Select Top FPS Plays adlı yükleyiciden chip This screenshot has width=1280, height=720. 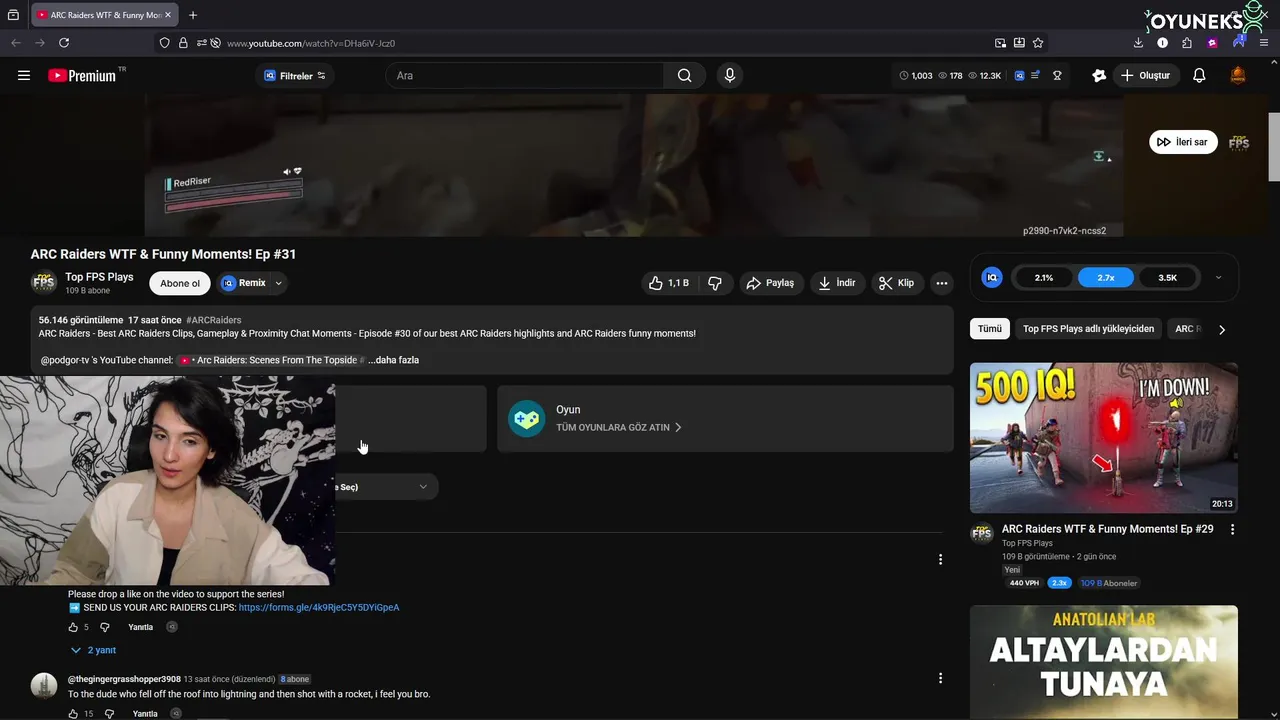click(1088, 328)
